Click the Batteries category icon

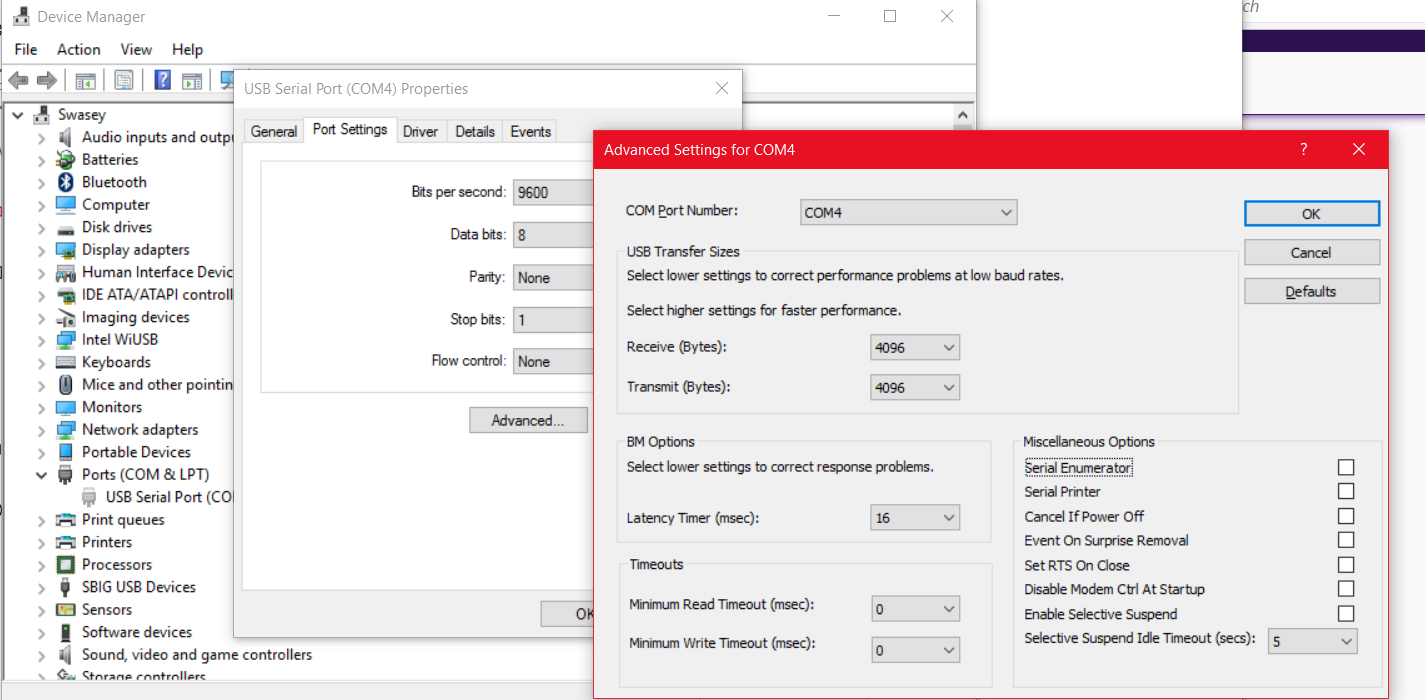click(66, 160)
